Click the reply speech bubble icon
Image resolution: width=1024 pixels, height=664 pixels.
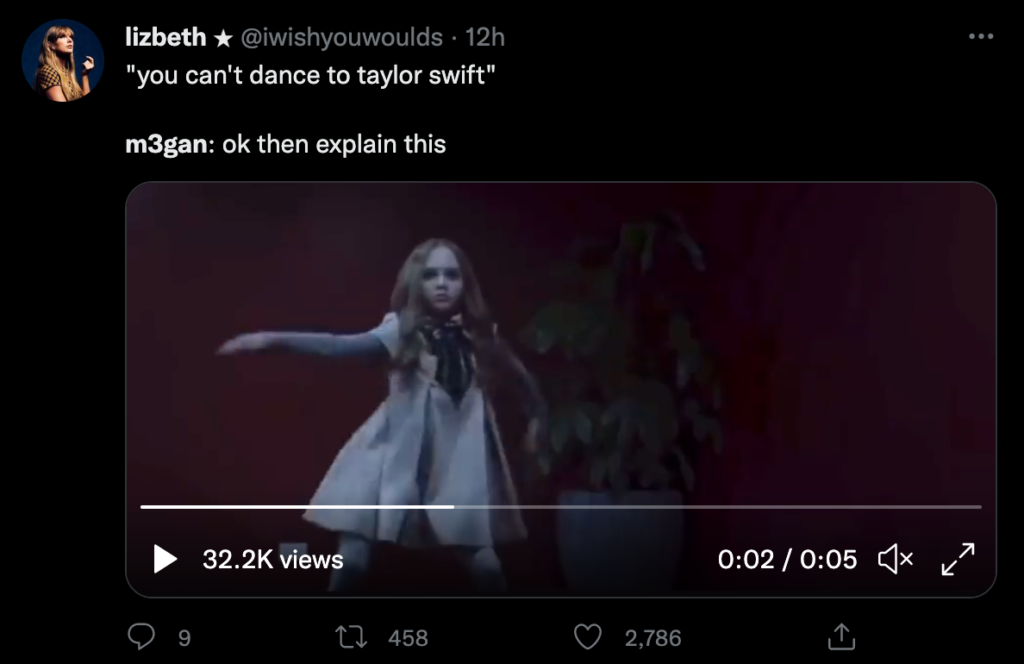click(145, 637)
